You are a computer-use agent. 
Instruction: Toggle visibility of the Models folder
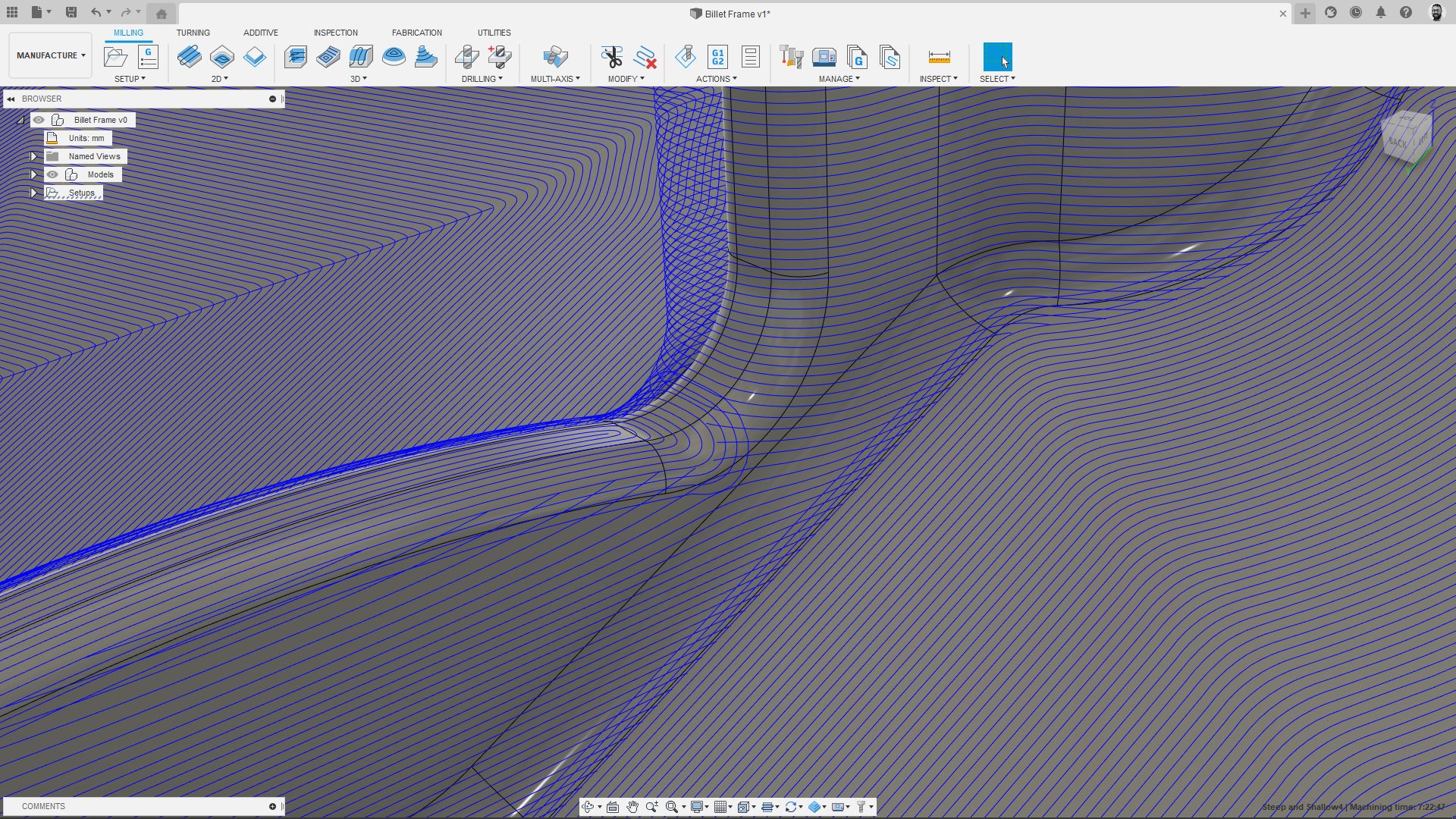point(52,174)
